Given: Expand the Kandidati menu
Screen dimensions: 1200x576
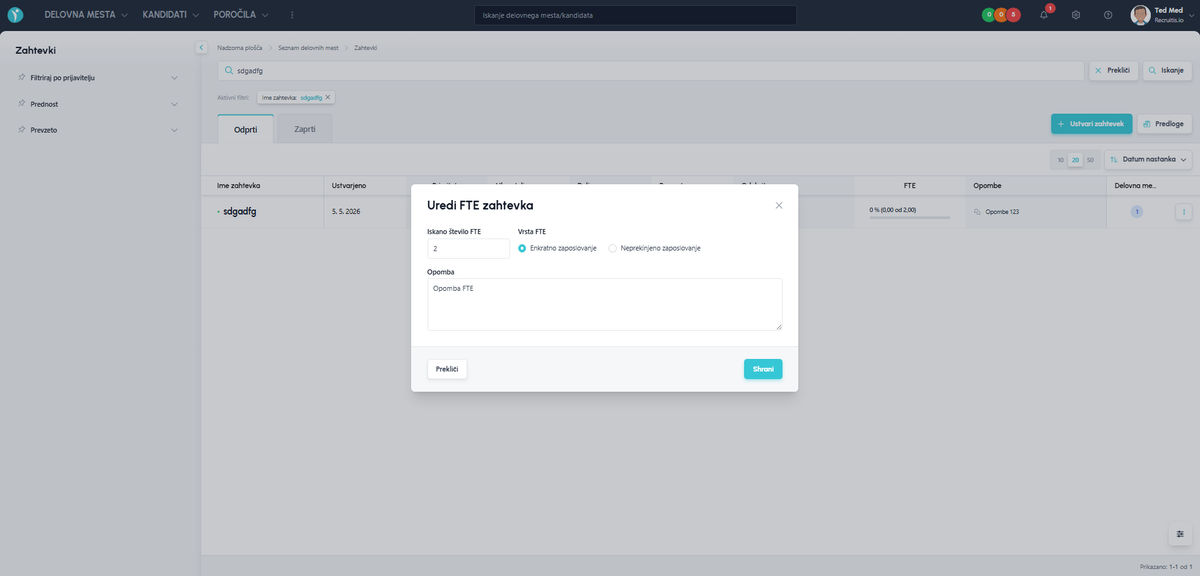Looking at the screenshot, I should tap(171, 15).
